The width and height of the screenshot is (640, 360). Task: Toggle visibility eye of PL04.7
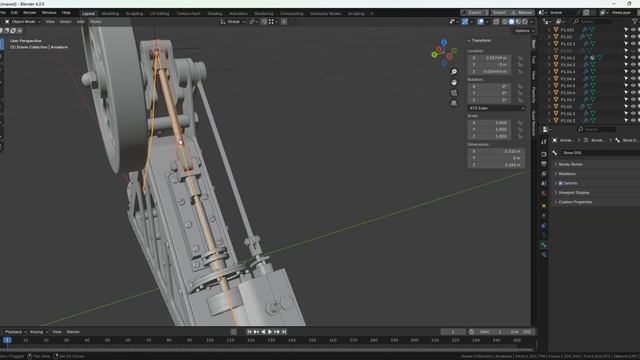633,100
